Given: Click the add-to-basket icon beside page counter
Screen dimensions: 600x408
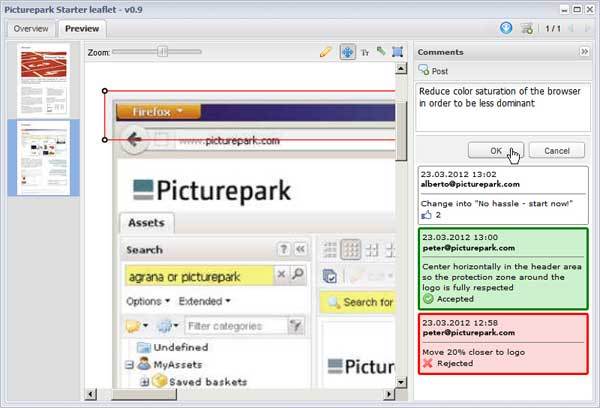Looking at the screenshot, I should 527,28.
